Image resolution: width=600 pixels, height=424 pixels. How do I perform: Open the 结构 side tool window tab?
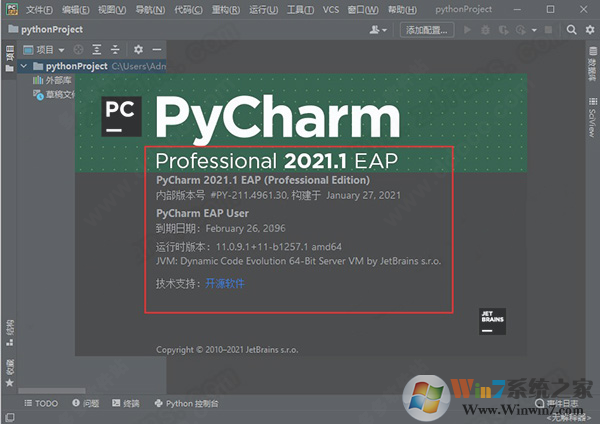pos(10,333)
